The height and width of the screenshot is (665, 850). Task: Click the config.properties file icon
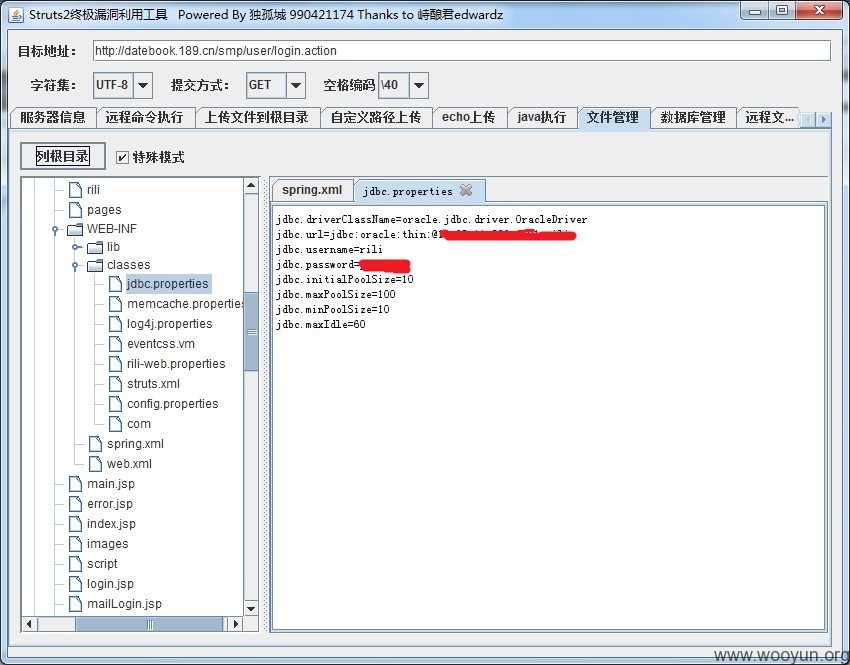click(115, 404)
